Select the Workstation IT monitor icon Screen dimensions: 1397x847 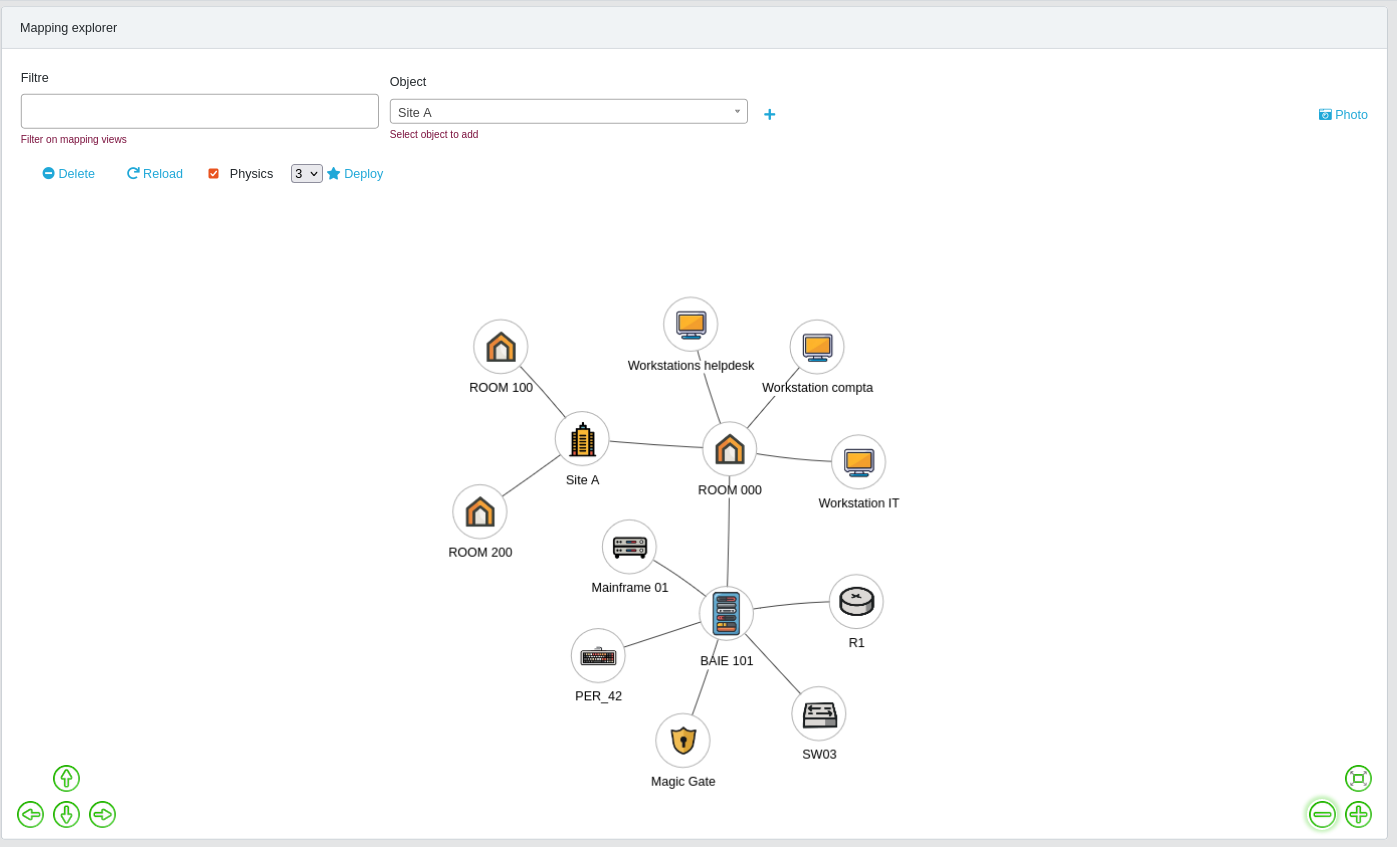[x=857, y=461]
